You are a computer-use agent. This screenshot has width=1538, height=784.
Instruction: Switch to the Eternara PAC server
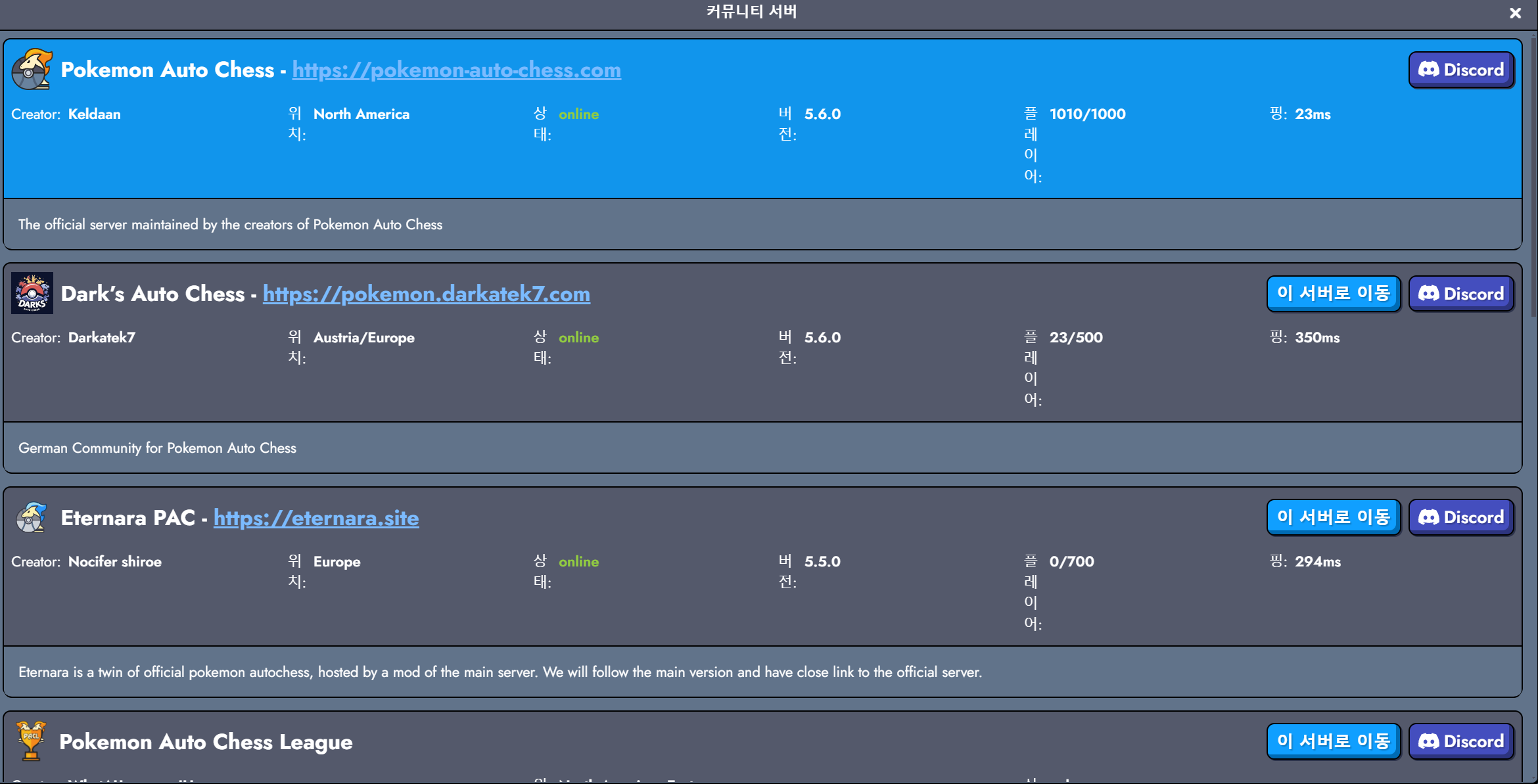tap(1333, 517)
